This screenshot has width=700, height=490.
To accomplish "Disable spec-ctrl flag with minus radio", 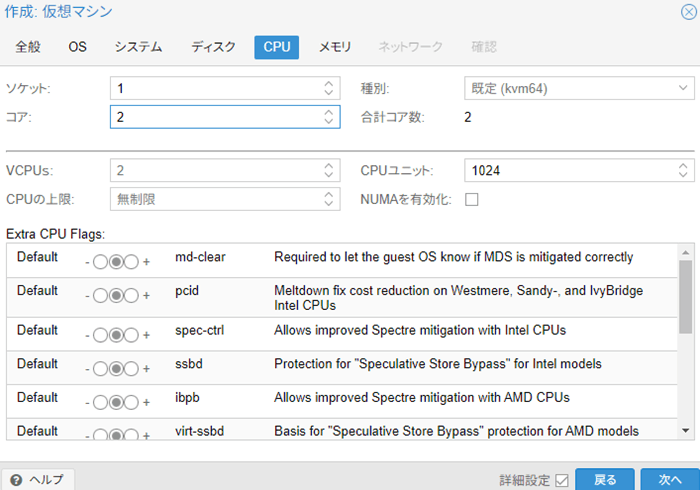I will click(100, 335).
